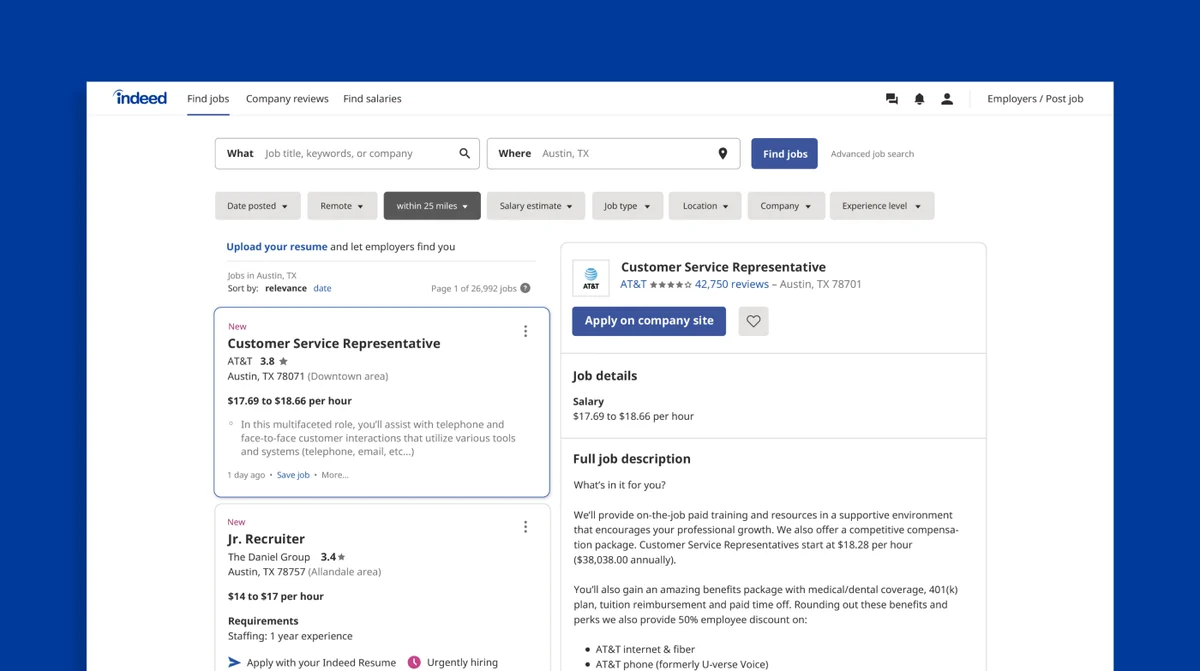
Task: Click Upload your resume link
Action: point(277,247)
